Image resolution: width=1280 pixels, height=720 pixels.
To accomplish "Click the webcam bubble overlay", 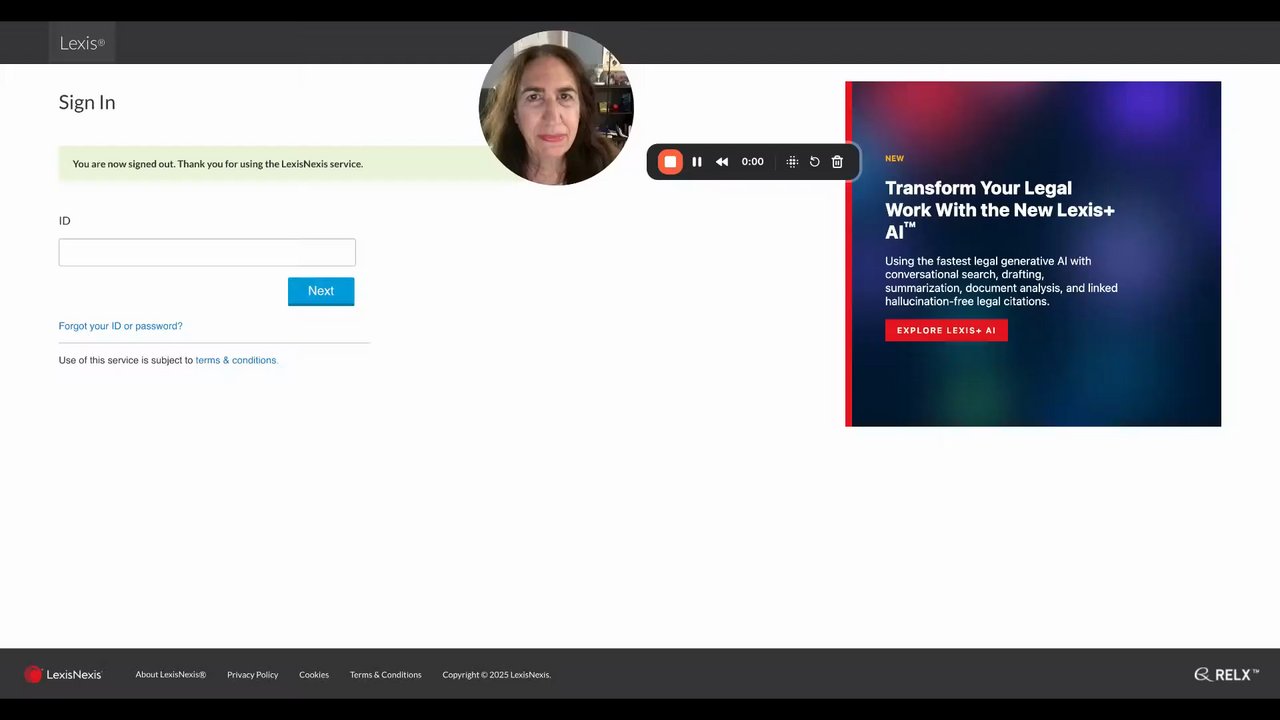I will [556, 108].
